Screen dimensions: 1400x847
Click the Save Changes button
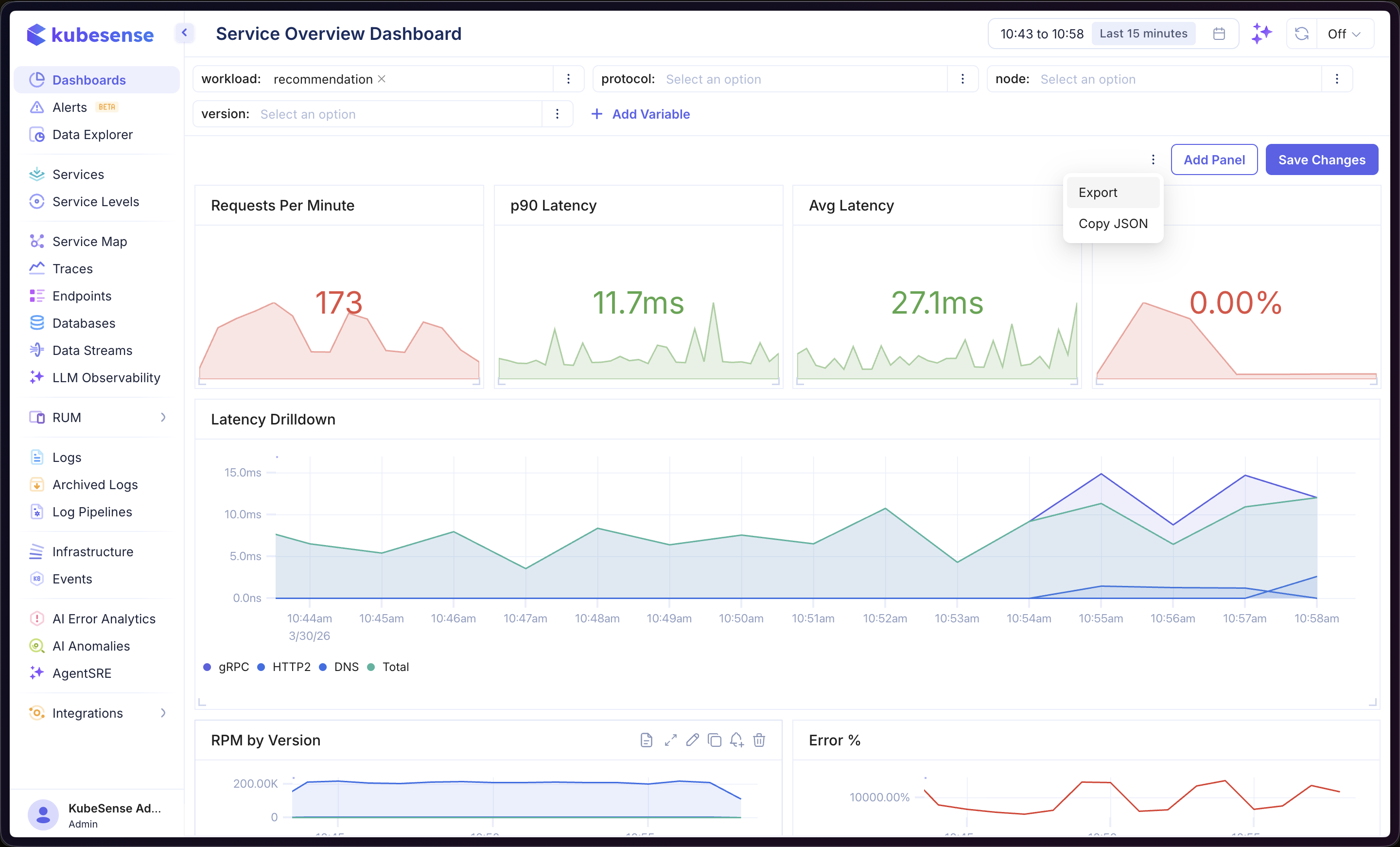tap(1322, 160)
